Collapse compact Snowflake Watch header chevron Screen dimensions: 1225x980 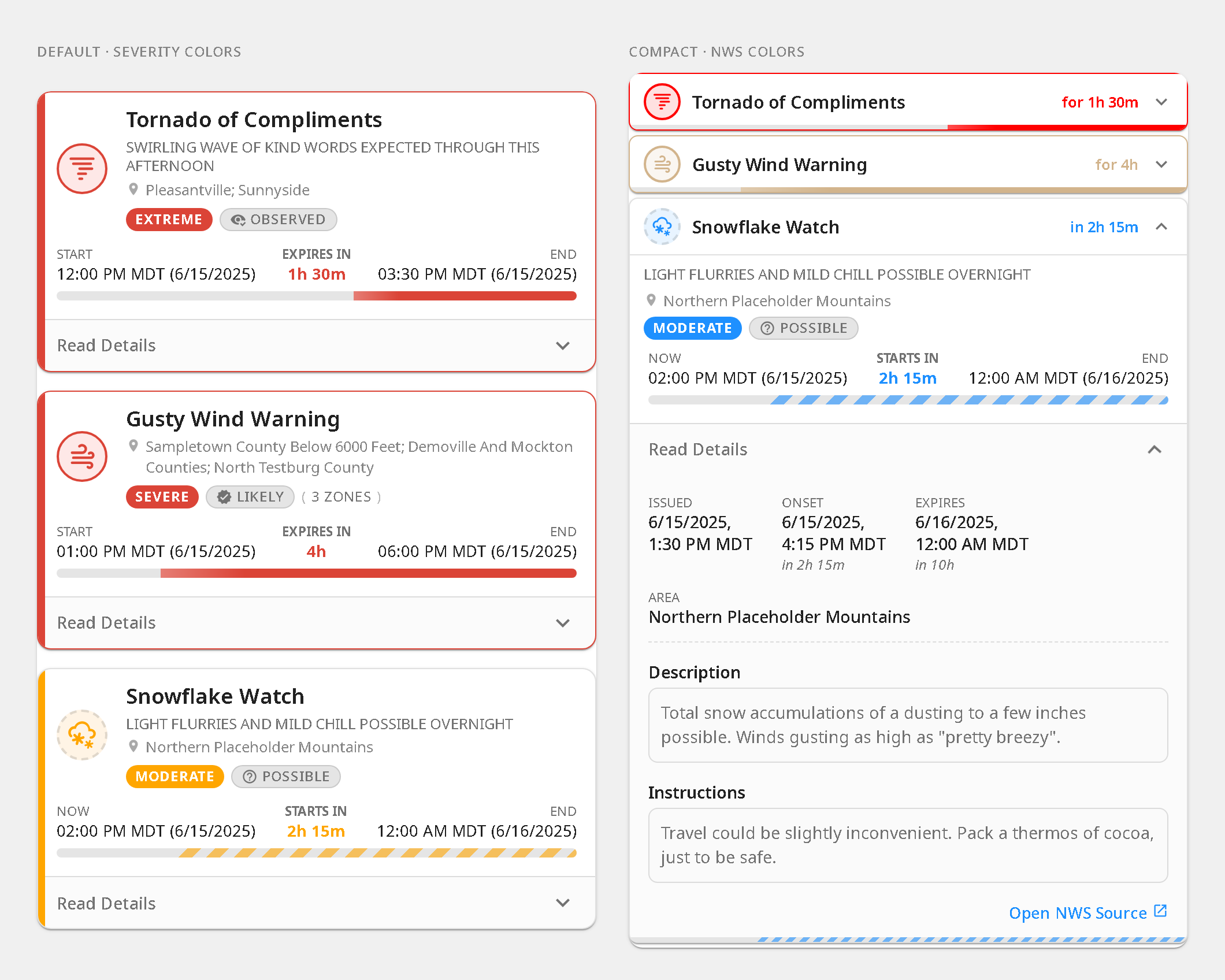[1161, 227]
